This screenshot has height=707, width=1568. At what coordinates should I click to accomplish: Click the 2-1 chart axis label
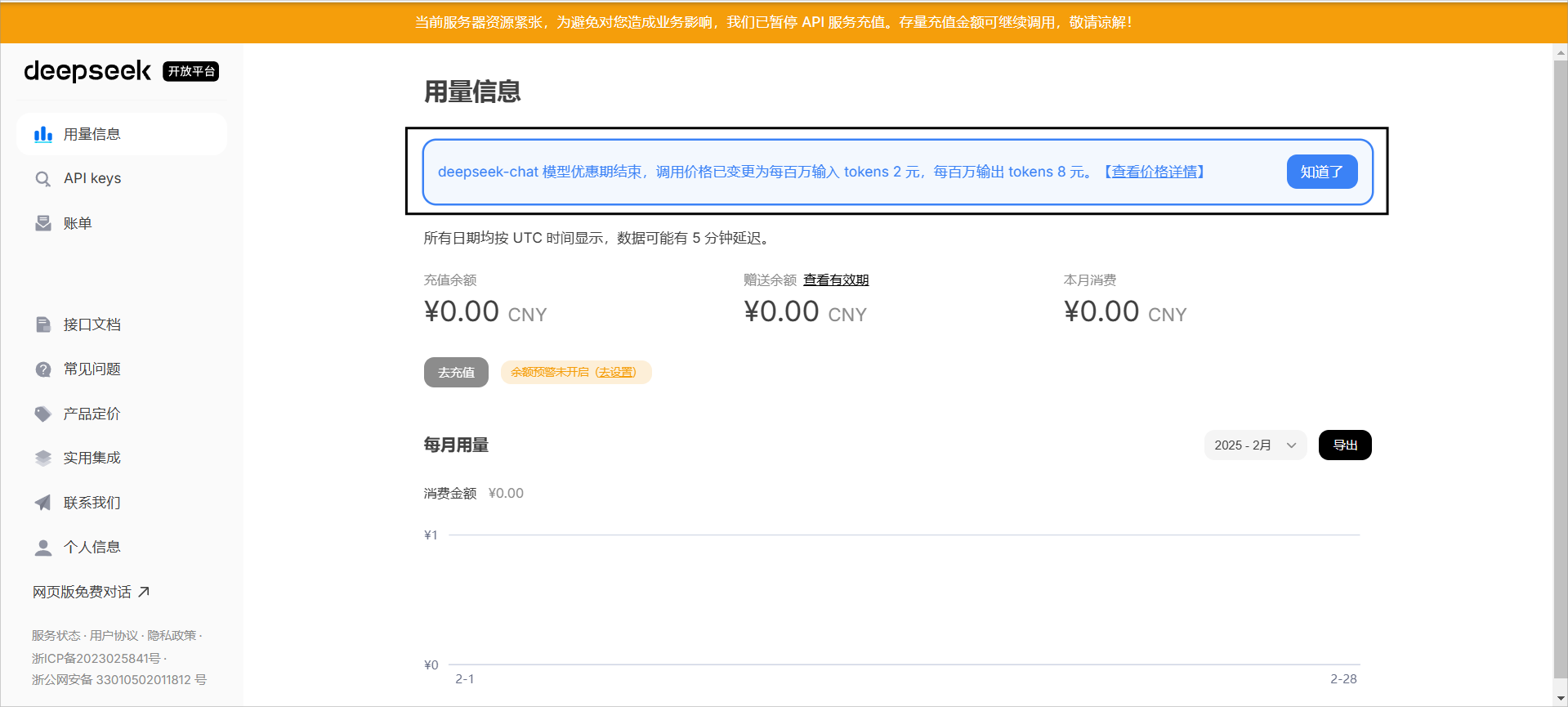click(465, 678)
